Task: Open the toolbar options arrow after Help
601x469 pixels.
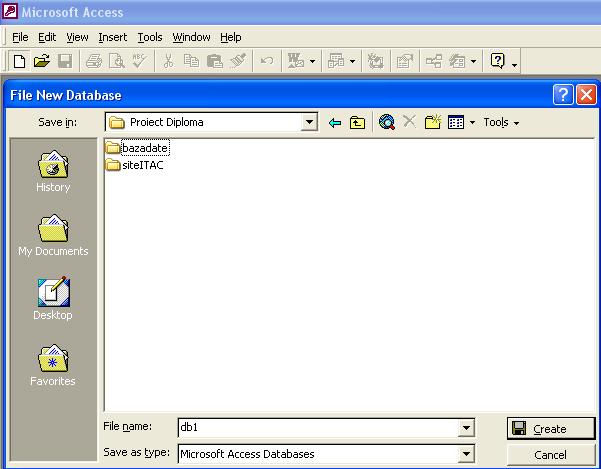Action: click(x=515, y=65)
